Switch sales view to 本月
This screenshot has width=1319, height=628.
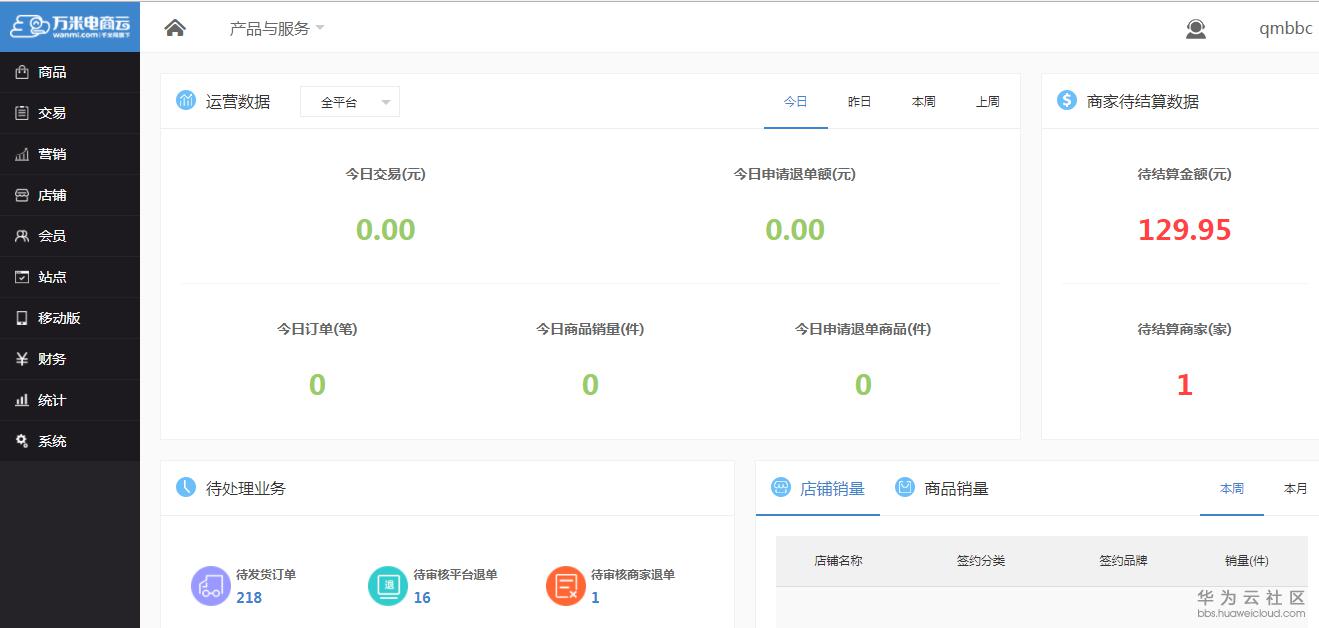pos(1295,489)
